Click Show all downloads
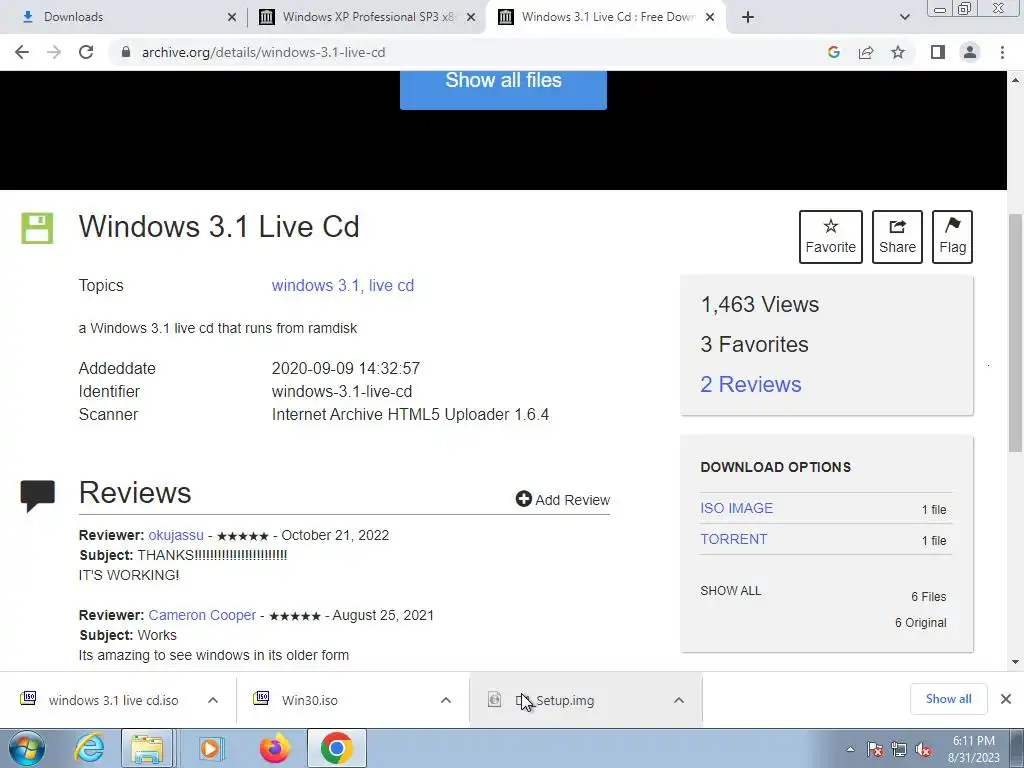Viewport: 1024px width, 768px height. (948, 699)
